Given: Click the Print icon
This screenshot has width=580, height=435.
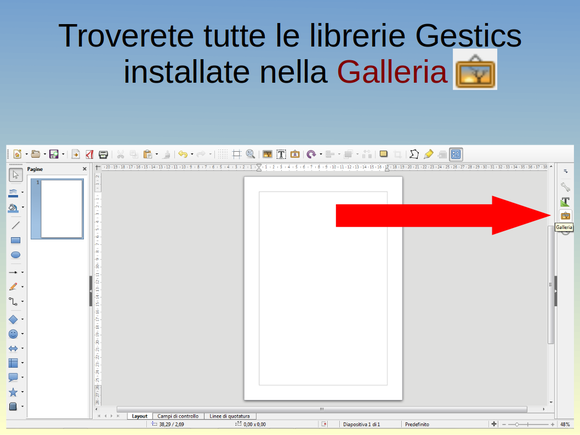Looking at the screenshot, I should point(103,154).
